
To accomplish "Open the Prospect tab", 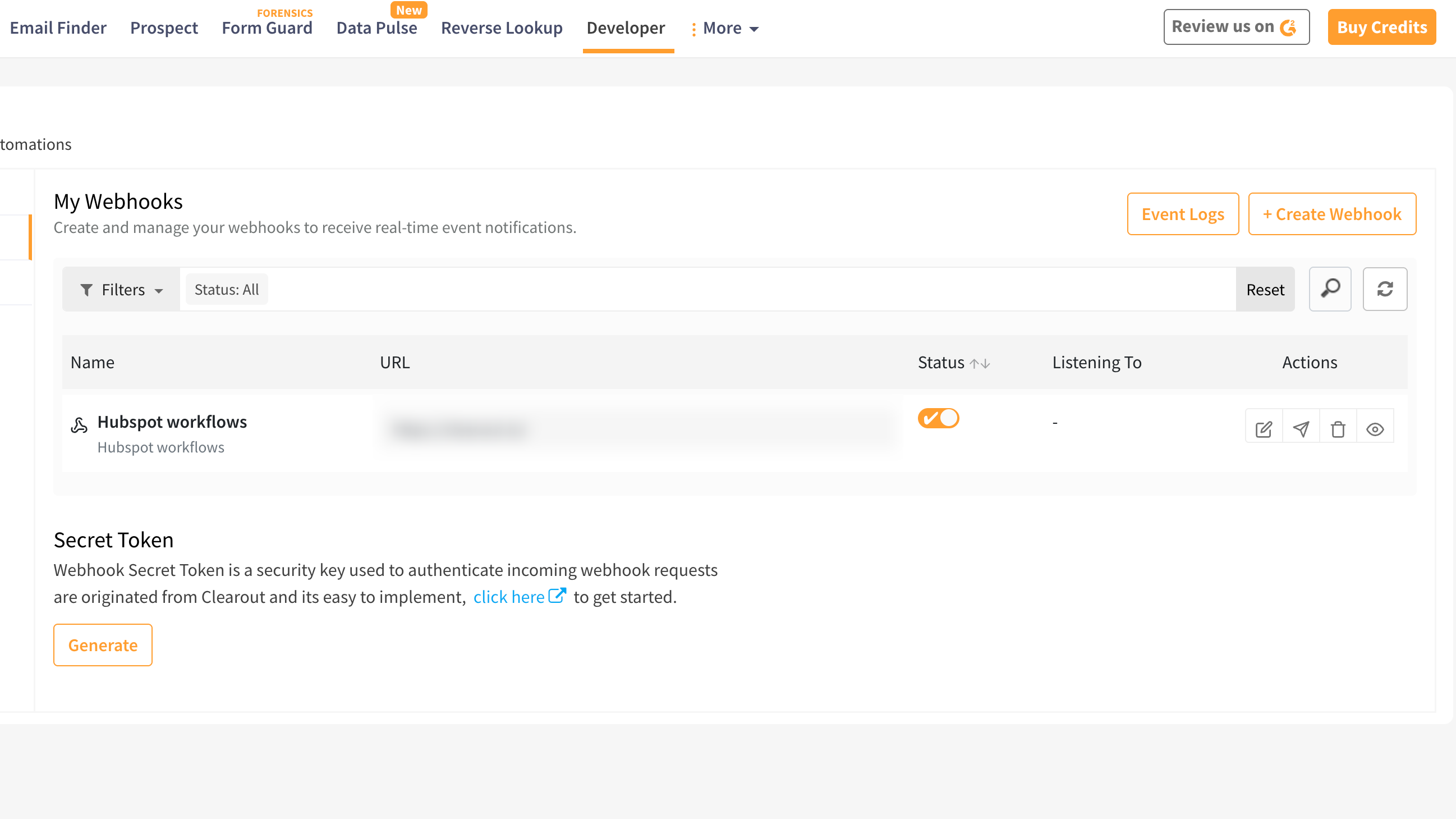I will pos(164,28).
